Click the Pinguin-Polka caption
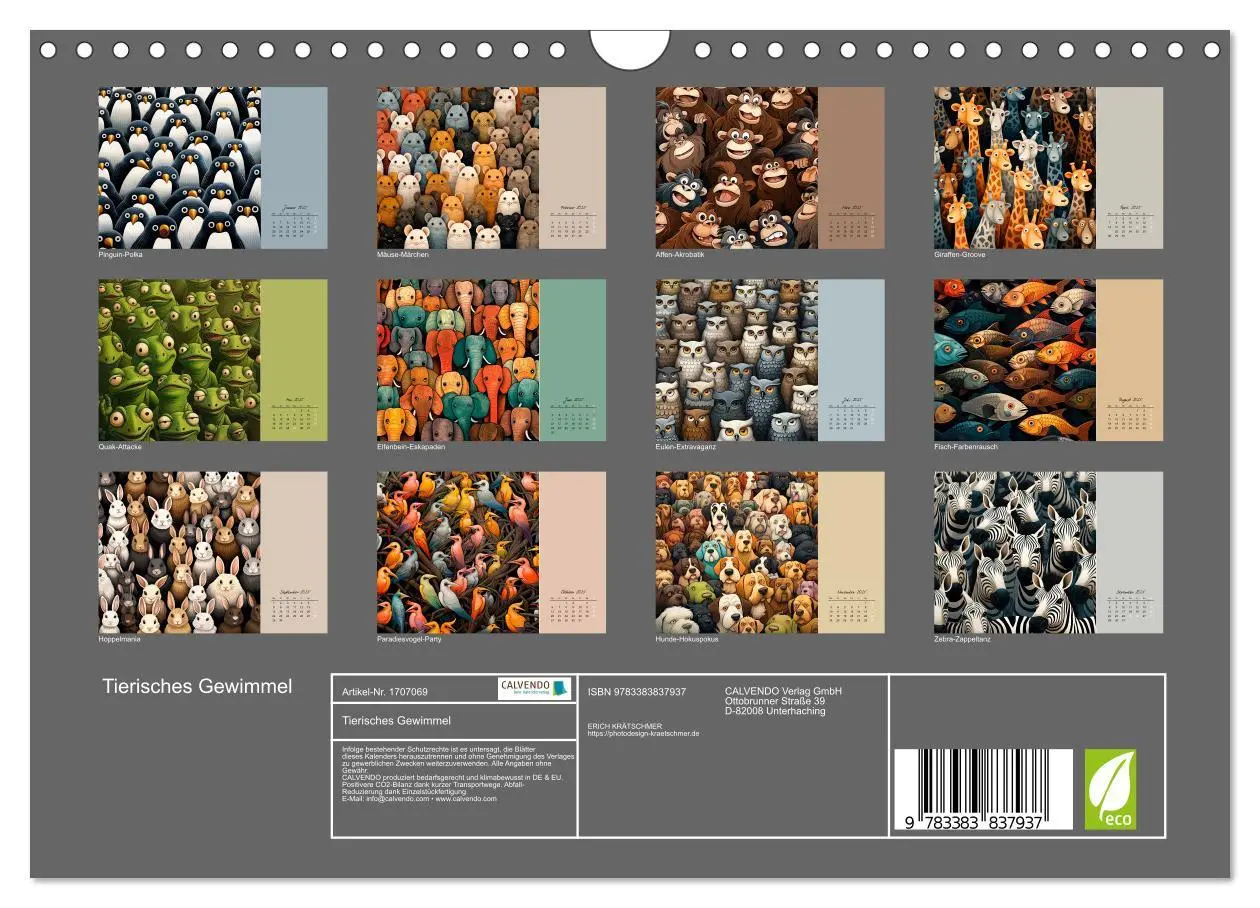1260x908 pixels. click(x=120, y=255)
